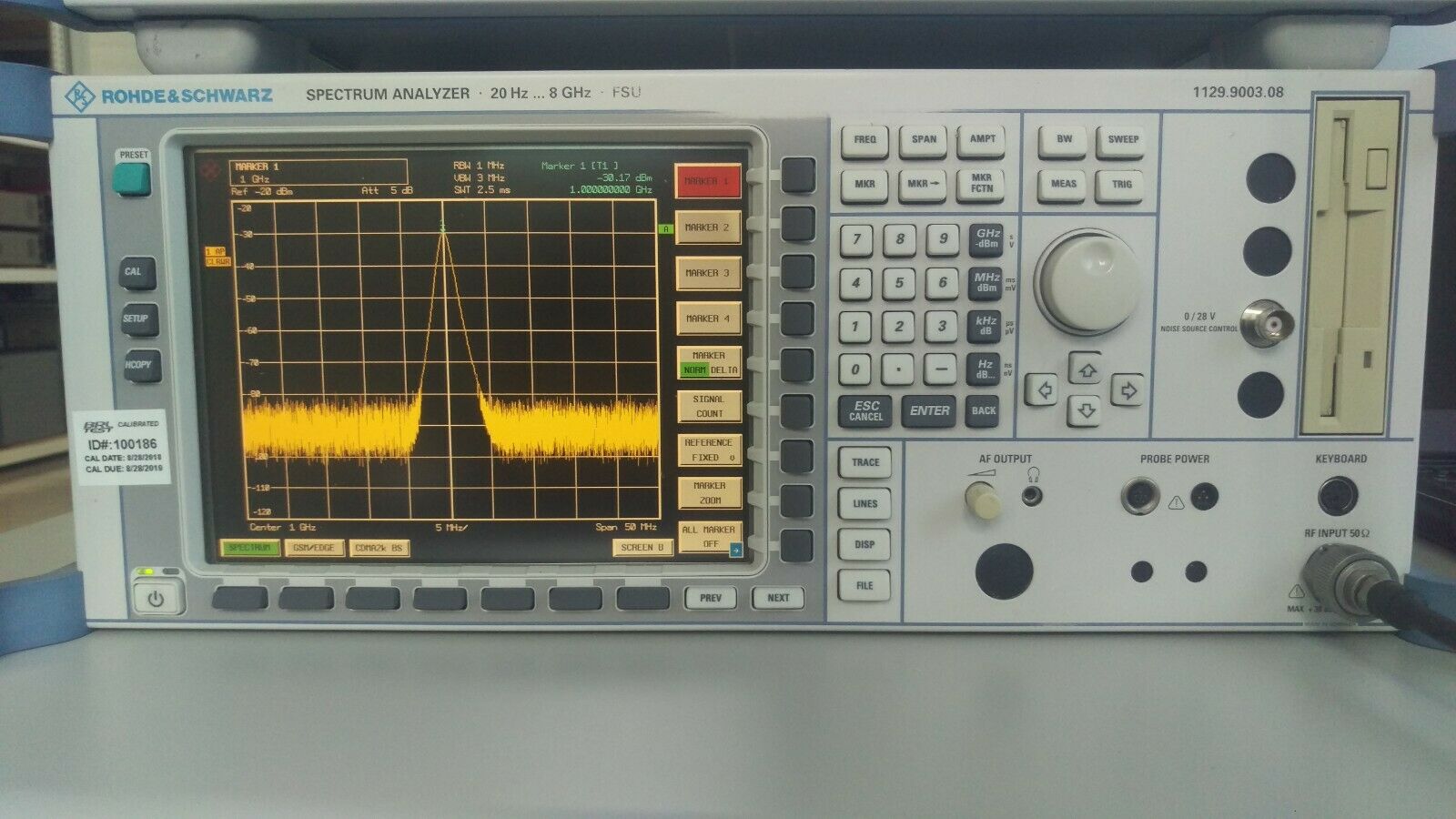
Task: Open the MKR FCTN key
Action: click(981, 184)
